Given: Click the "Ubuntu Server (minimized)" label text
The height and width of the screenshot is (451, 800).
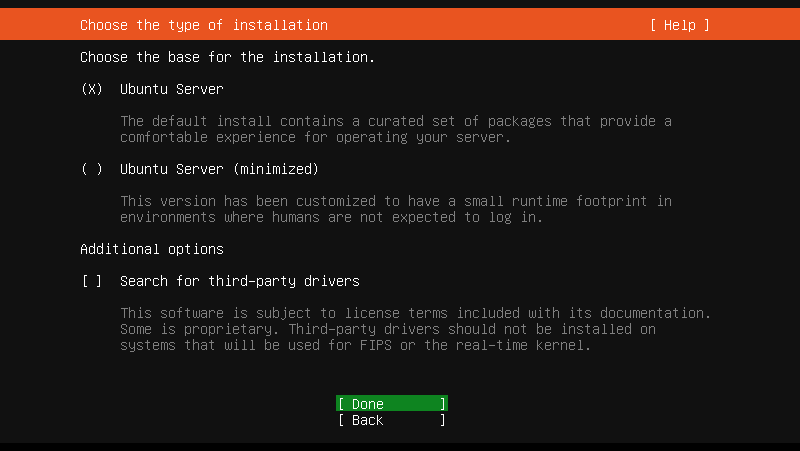Looking at the screenshot, I should 219,169.
